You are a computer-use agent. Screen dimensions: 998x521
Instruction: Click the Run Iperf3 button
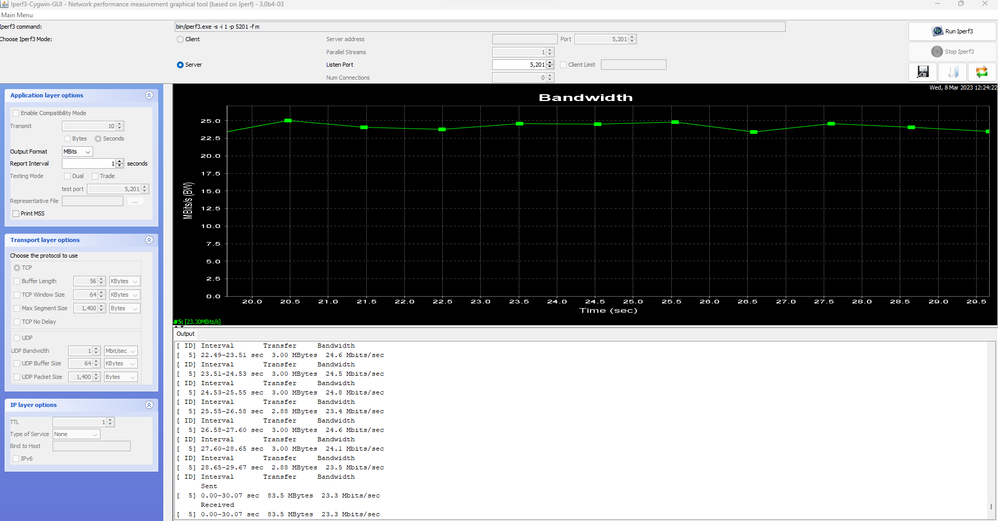[952, 32]
